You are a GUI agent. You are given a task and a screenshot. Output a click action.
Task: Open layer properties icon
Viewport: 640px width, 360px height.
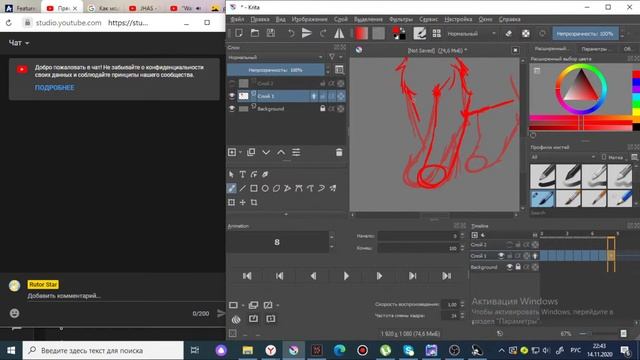click(x=296, y=152)
